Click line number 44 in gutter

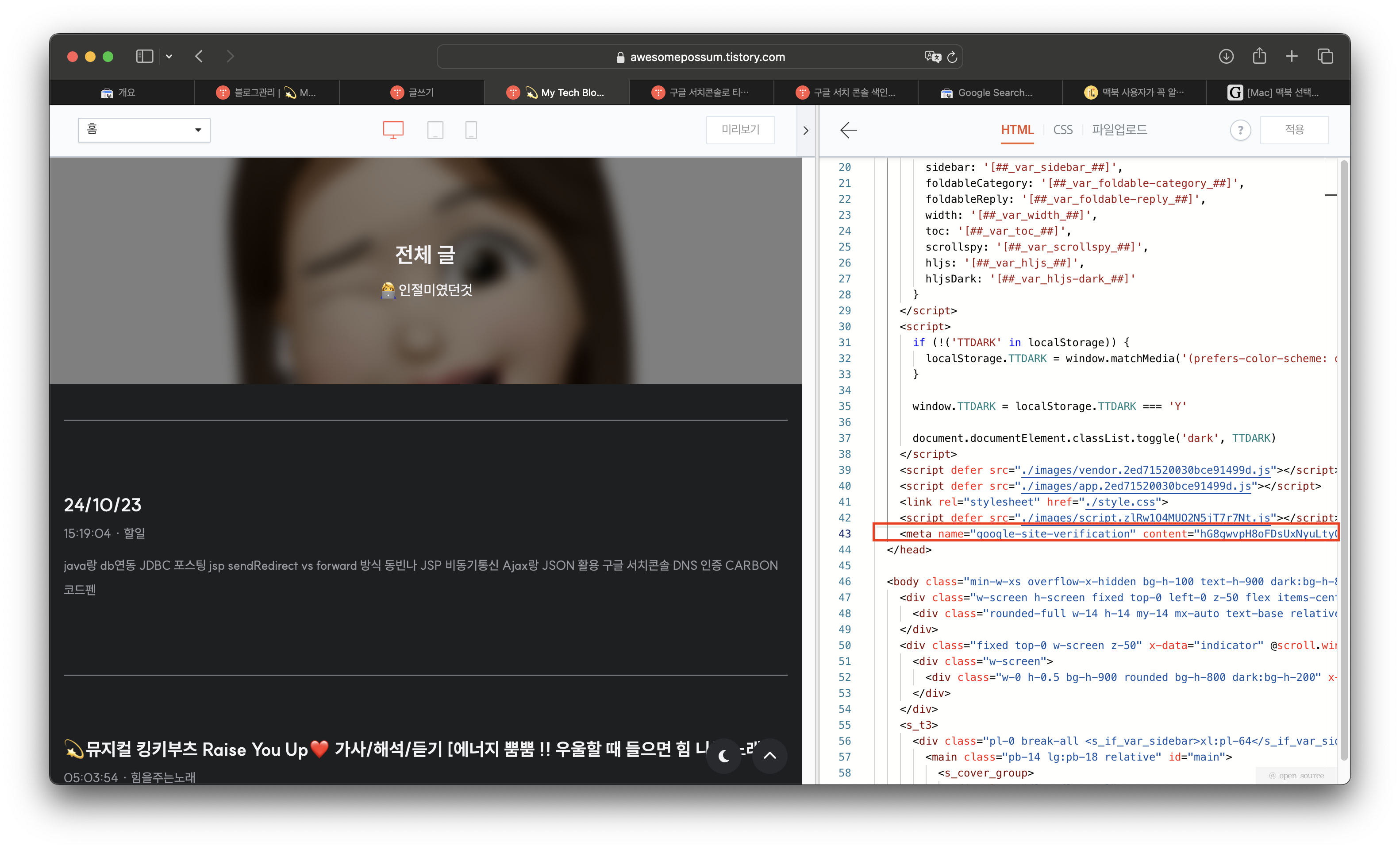click(x=844, y=549)
